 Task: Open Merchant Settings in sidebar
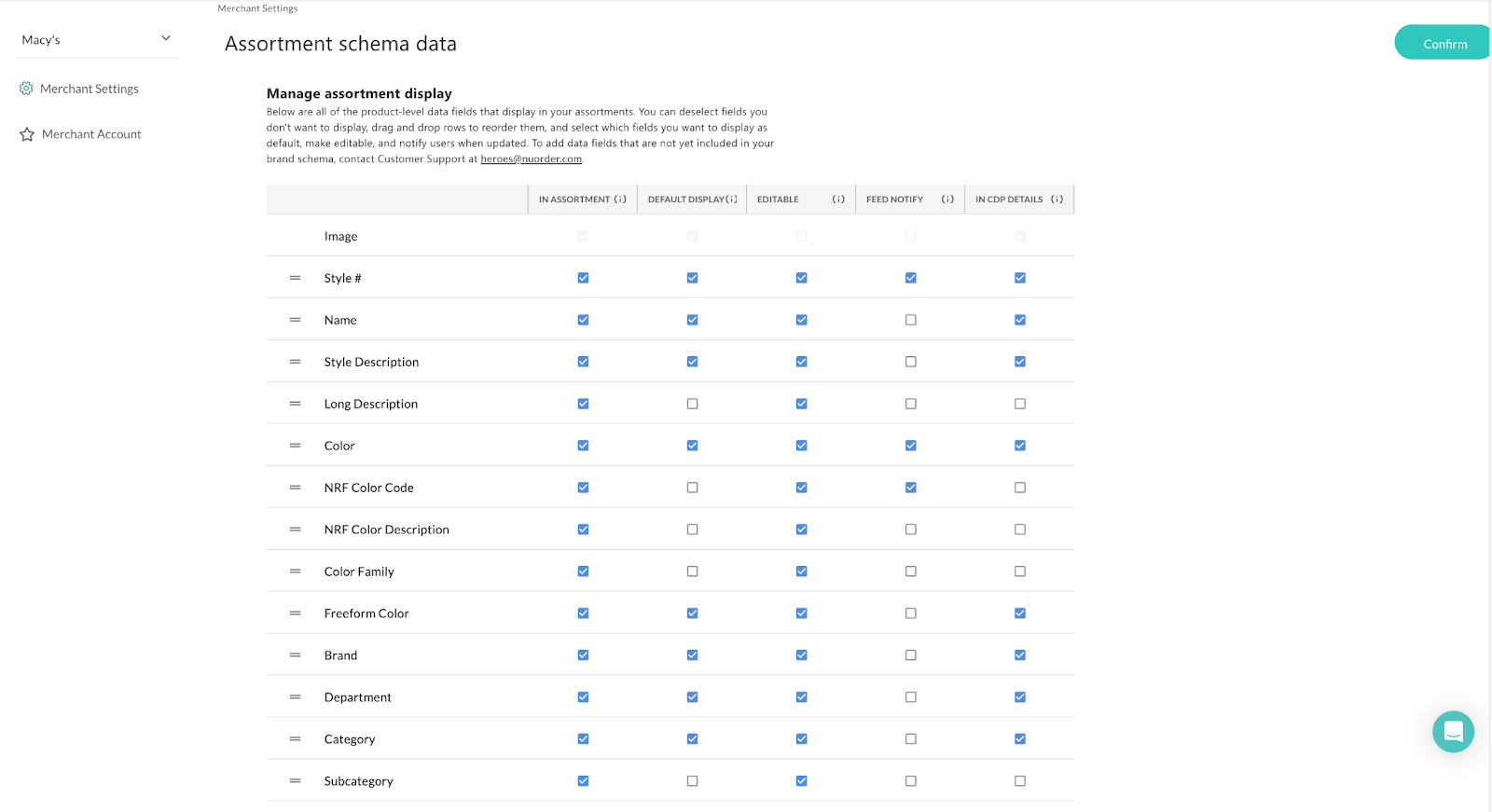click(x=90, y=89)
